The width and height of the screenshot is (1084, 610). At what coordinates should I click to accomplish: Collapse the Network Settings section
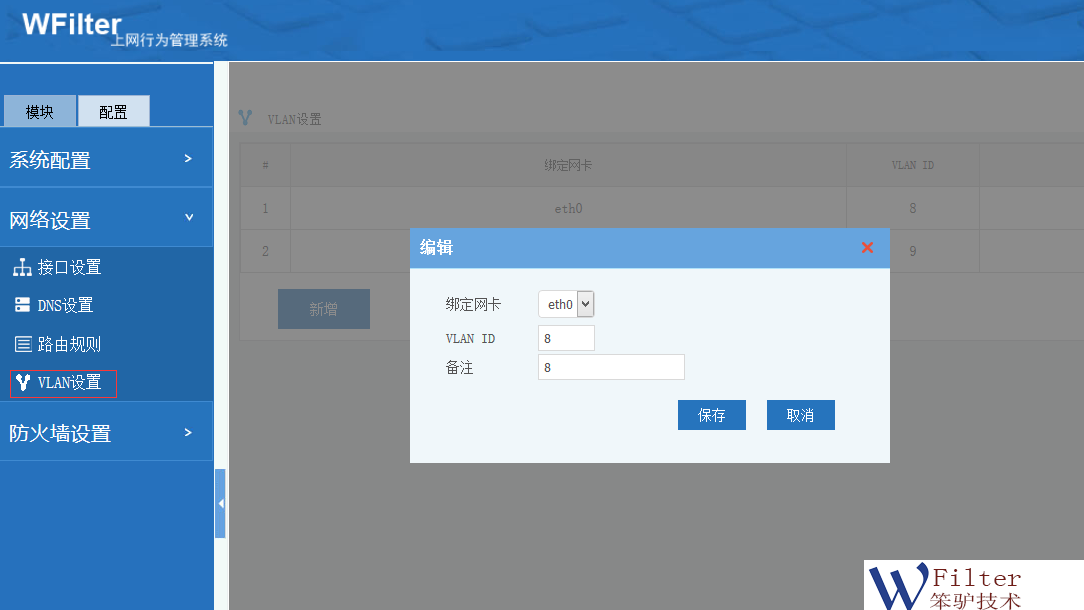pos(106,220)
